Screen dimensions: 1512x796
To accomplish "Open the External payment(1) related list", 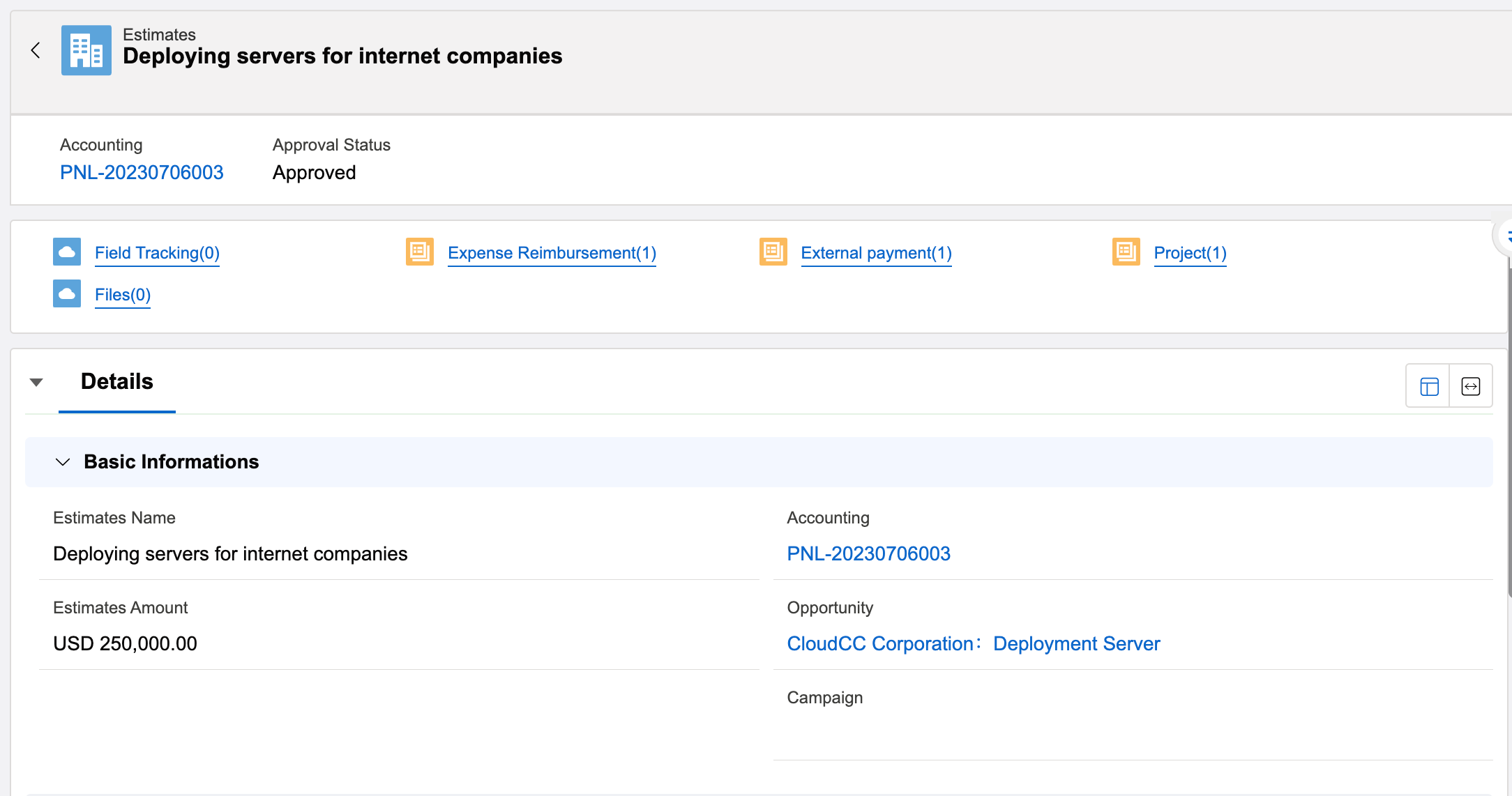I will (876, 253).
